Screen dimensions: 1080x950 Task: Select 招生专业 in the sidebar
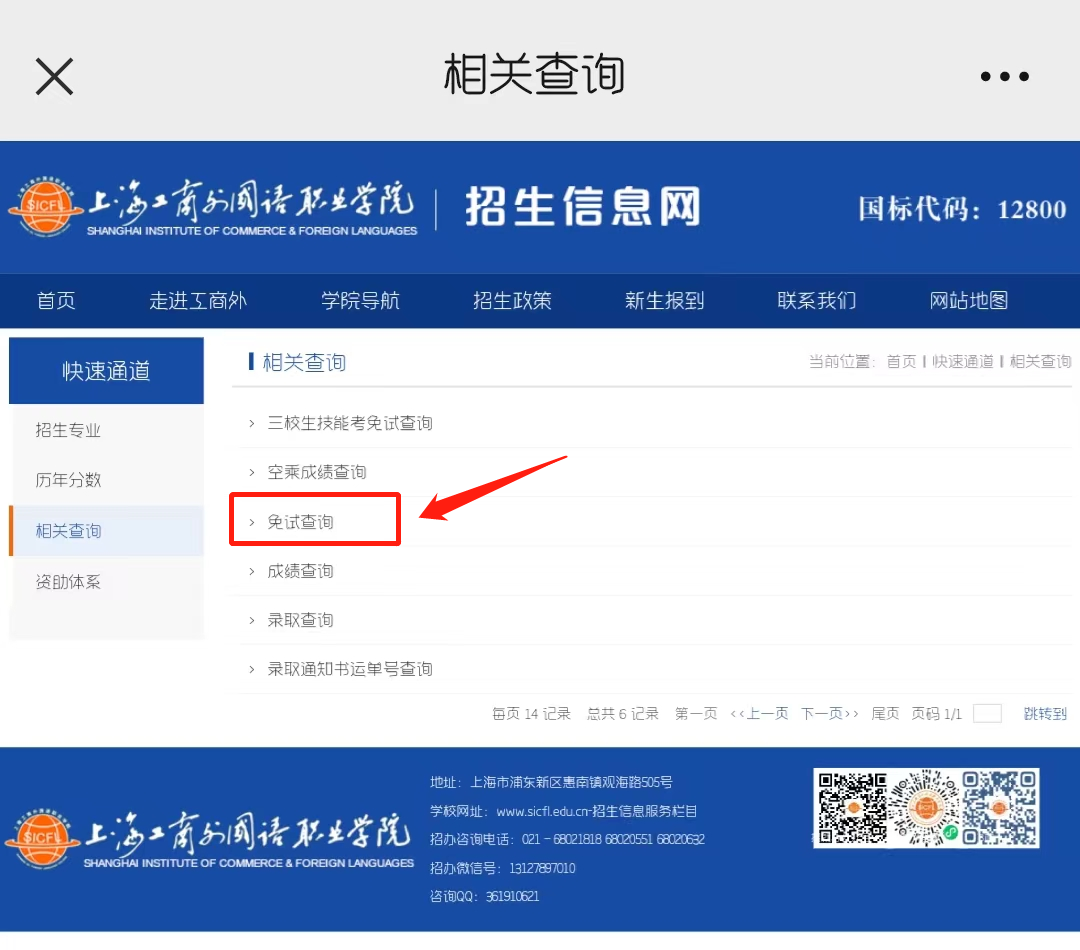coord(68,430)
